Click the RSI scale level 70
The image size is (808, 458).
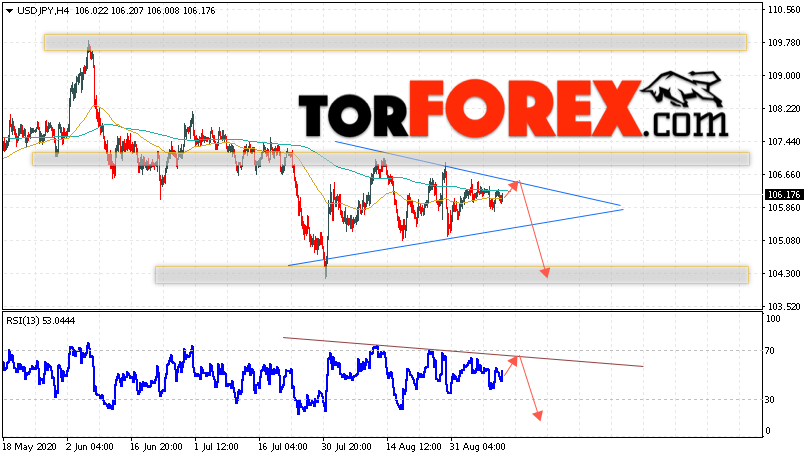click(770, 351)
